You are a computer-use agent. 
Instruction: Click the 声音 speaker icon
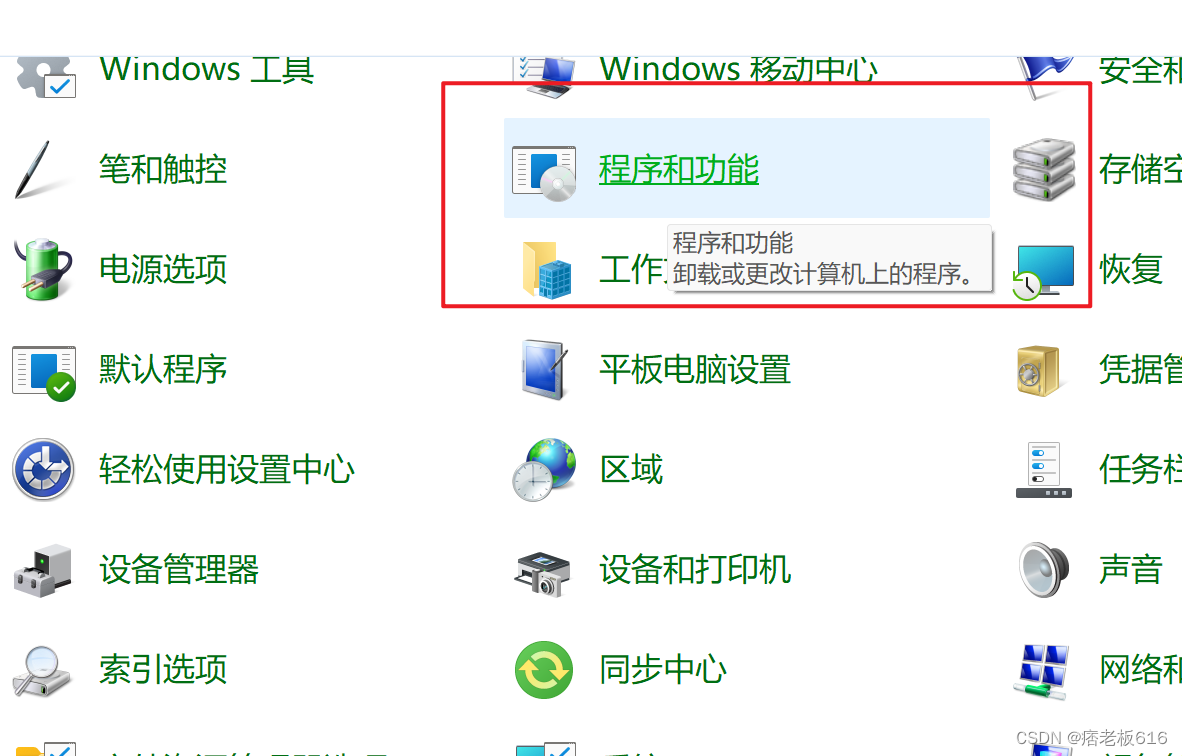(x=1044, y=570)
